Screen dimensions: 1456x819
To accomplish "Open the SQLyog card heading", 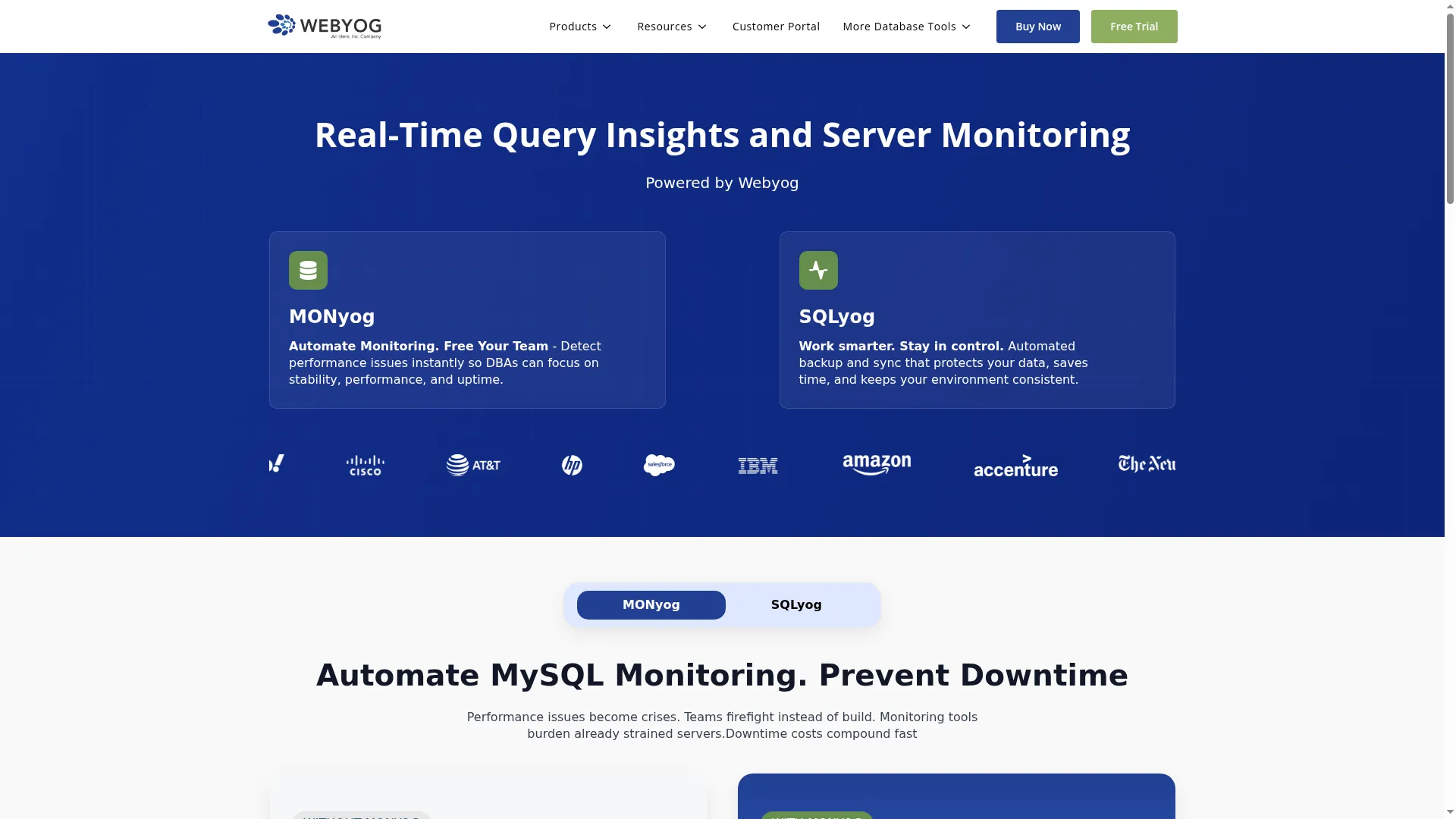I will coord(837,317).
